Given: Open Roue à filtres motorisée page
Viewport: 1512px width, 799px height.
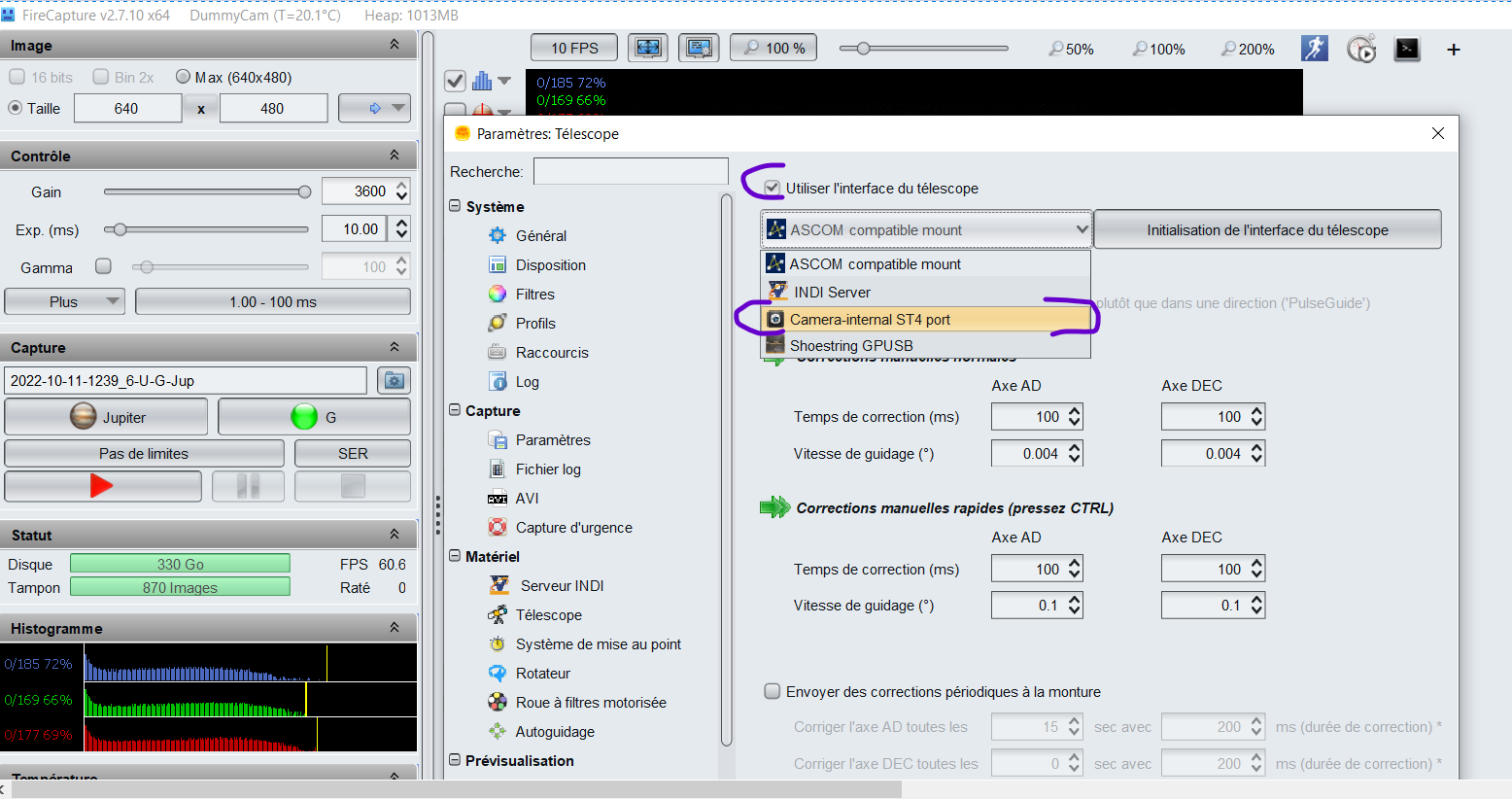Looking at the screenshot, I should pos(591,702).
